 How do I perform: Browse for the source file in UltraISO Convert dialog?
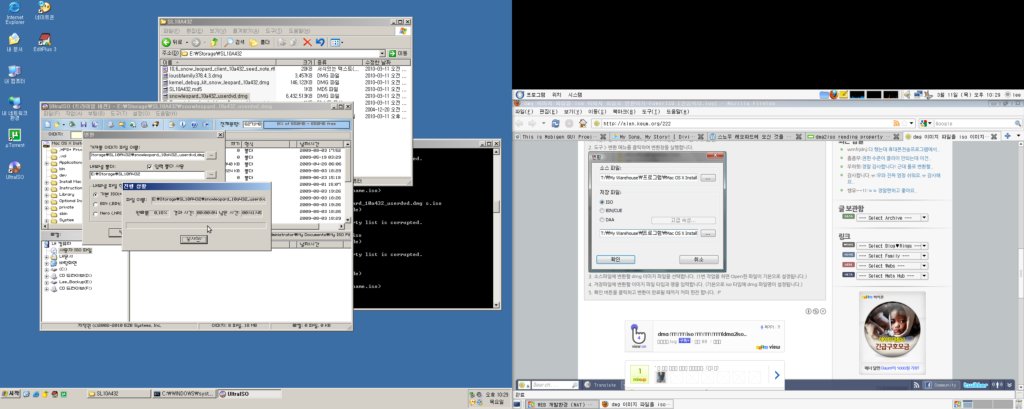211,155
